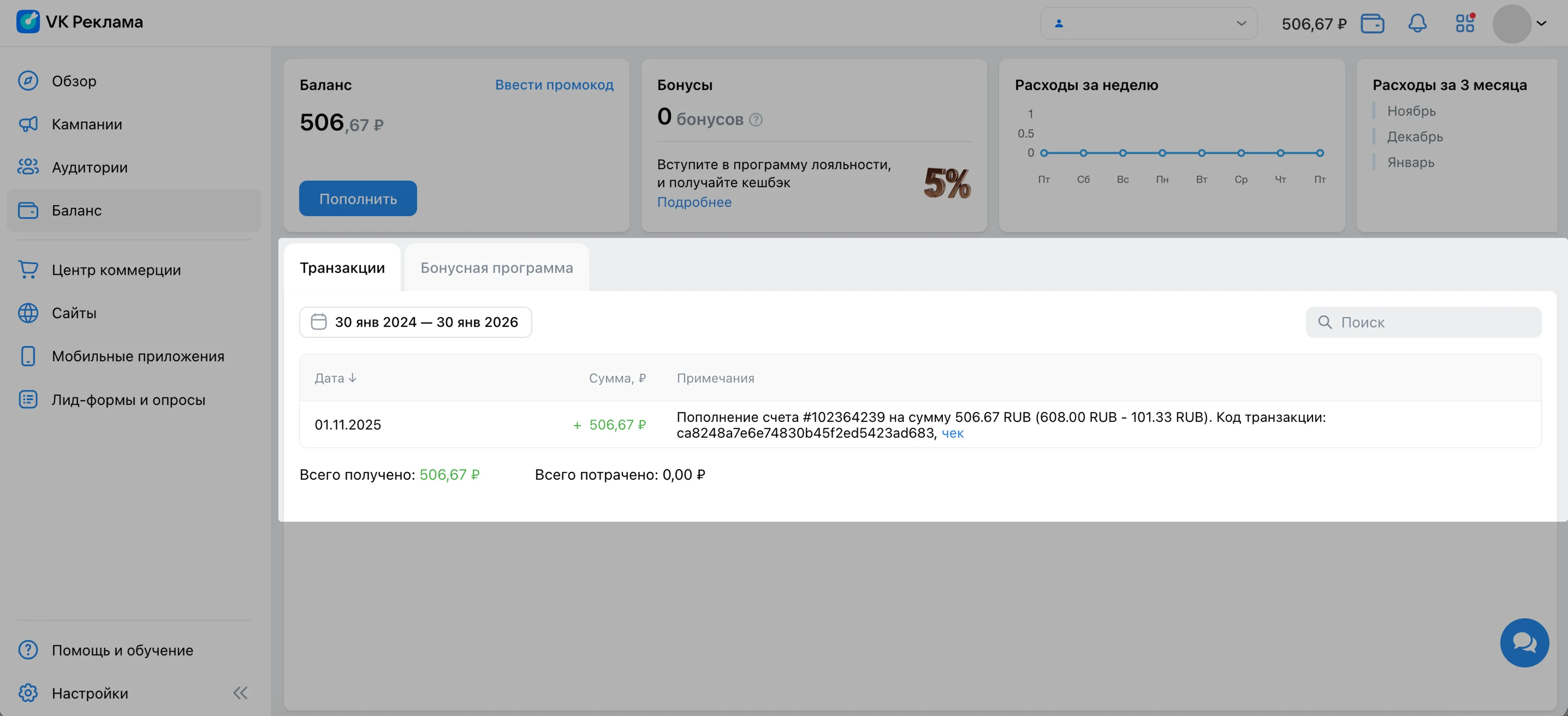Viewport: 1568px width, 716px height.
Task: Open notifications bell
Action: point(1417,24)
